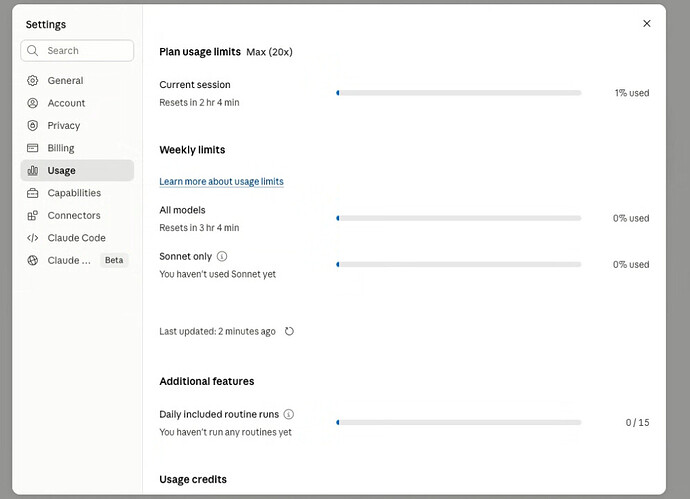690x499 pixels.
Task: Click the 'Settings' title
Action: coord(46,25)
